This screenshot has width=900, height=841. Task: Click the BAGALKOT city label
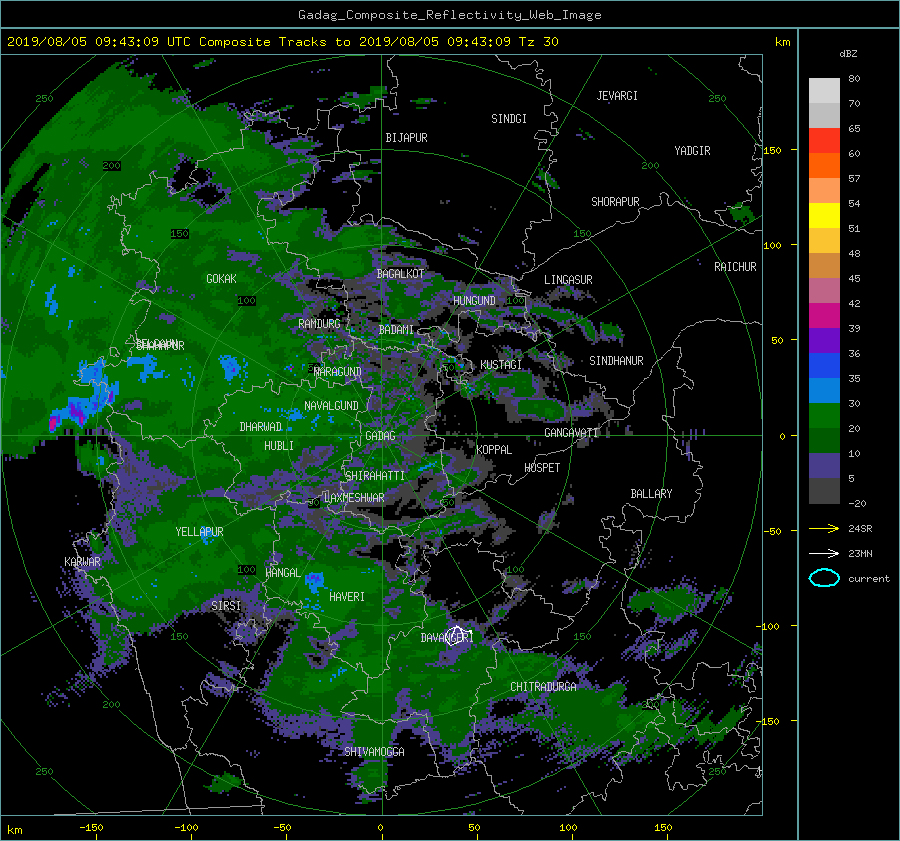tap(400, 274)
